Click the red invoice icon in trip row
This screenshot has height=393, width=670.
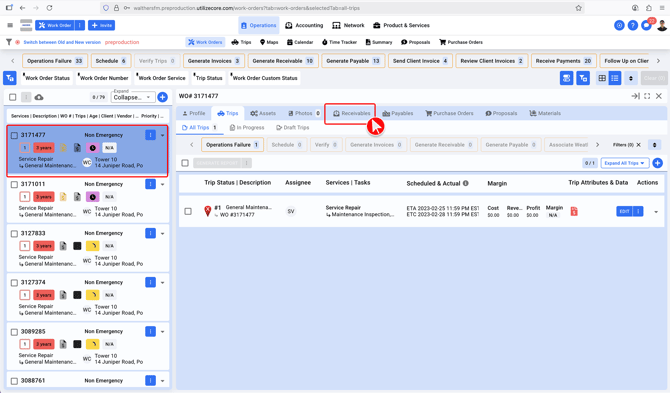(x=574, y=211)
